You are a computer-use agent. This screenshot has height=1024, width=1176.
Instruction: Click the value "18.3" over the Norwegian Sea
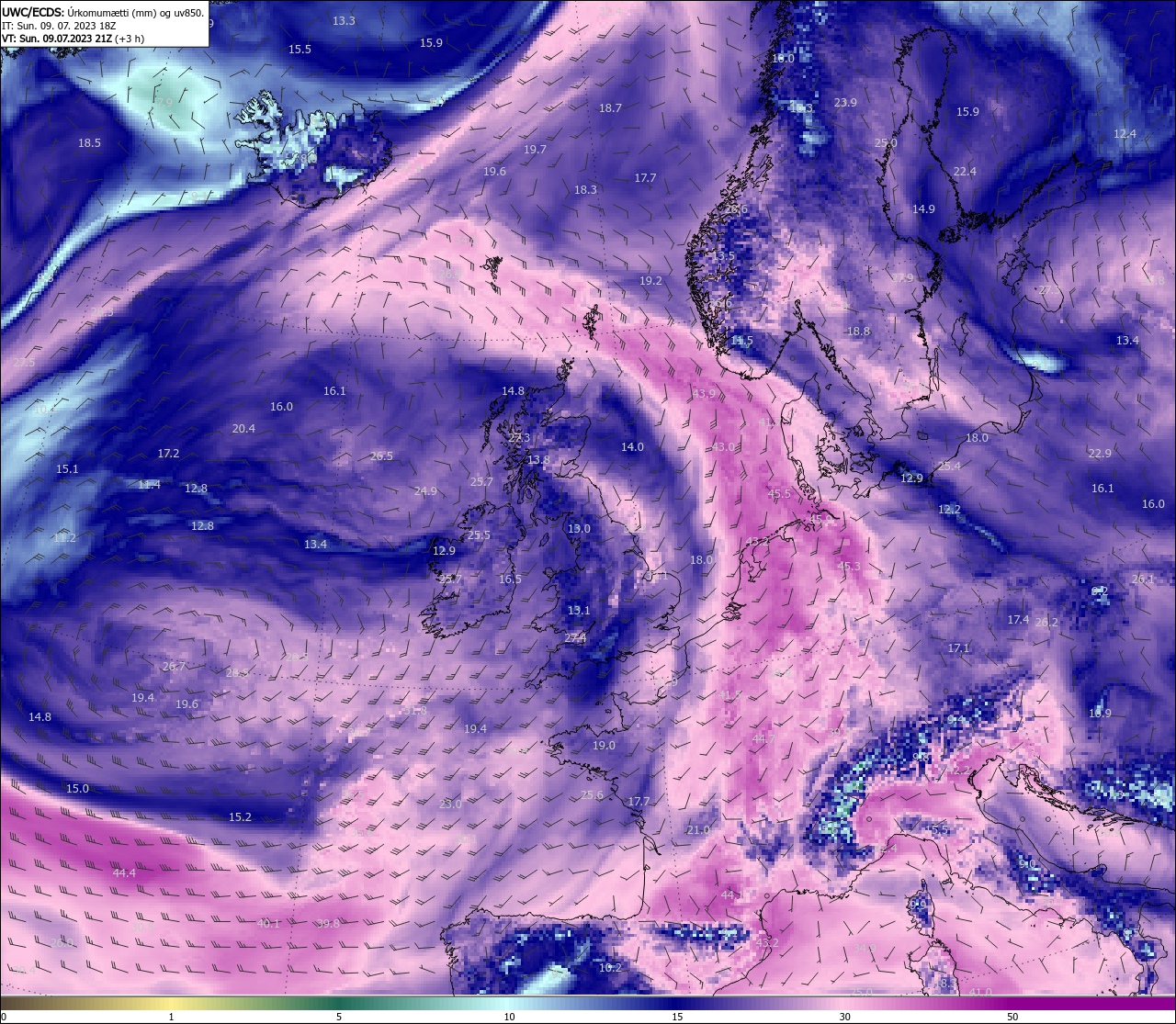[x=585, y=189]
